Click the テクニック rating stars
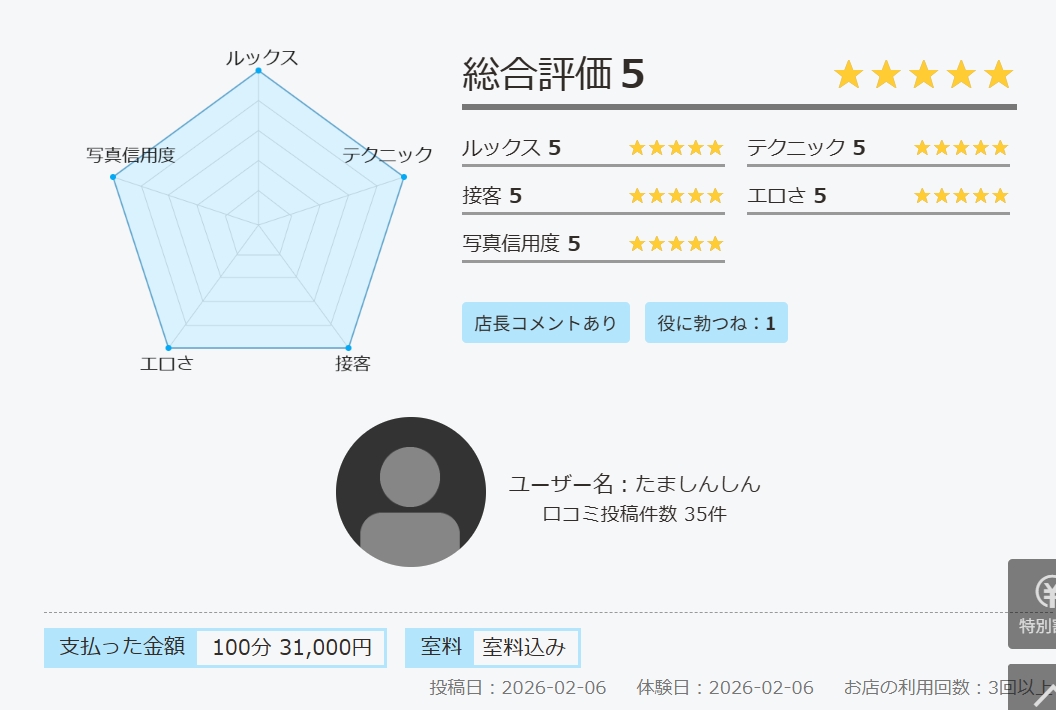The width and height of the screenshot is (1056, 710). [x=960, y=148]
